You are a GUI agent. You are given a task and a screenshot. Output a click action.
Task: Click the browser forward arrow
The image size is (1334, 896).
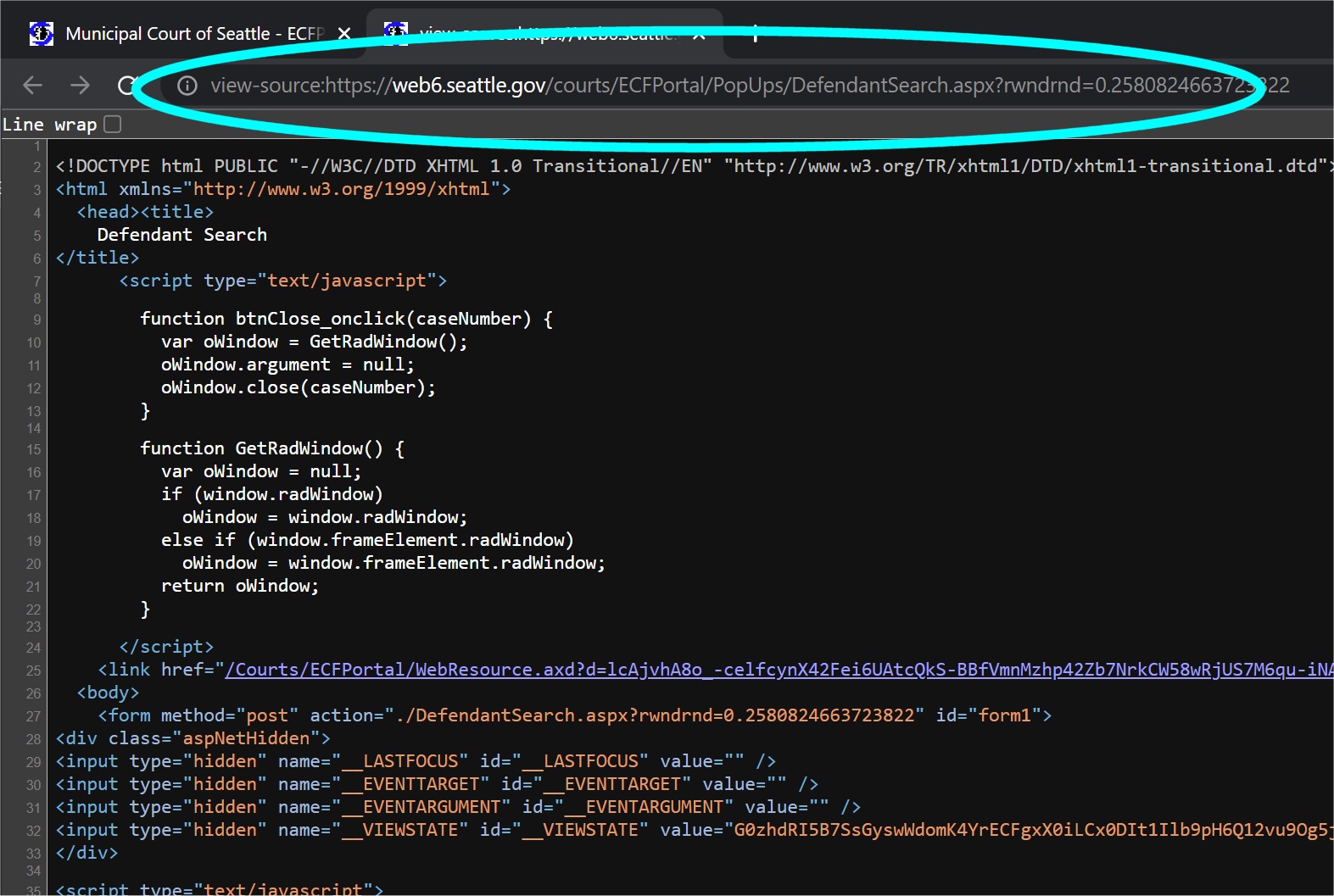coord(80,85)
